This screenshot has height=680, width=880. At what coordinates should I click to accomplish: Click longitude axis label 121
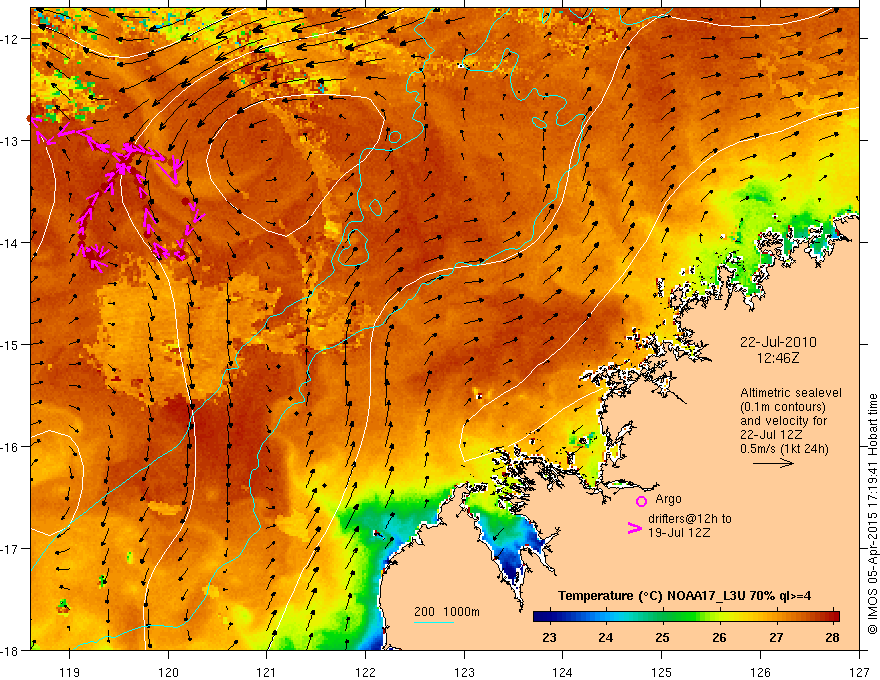tap(267, 672)
